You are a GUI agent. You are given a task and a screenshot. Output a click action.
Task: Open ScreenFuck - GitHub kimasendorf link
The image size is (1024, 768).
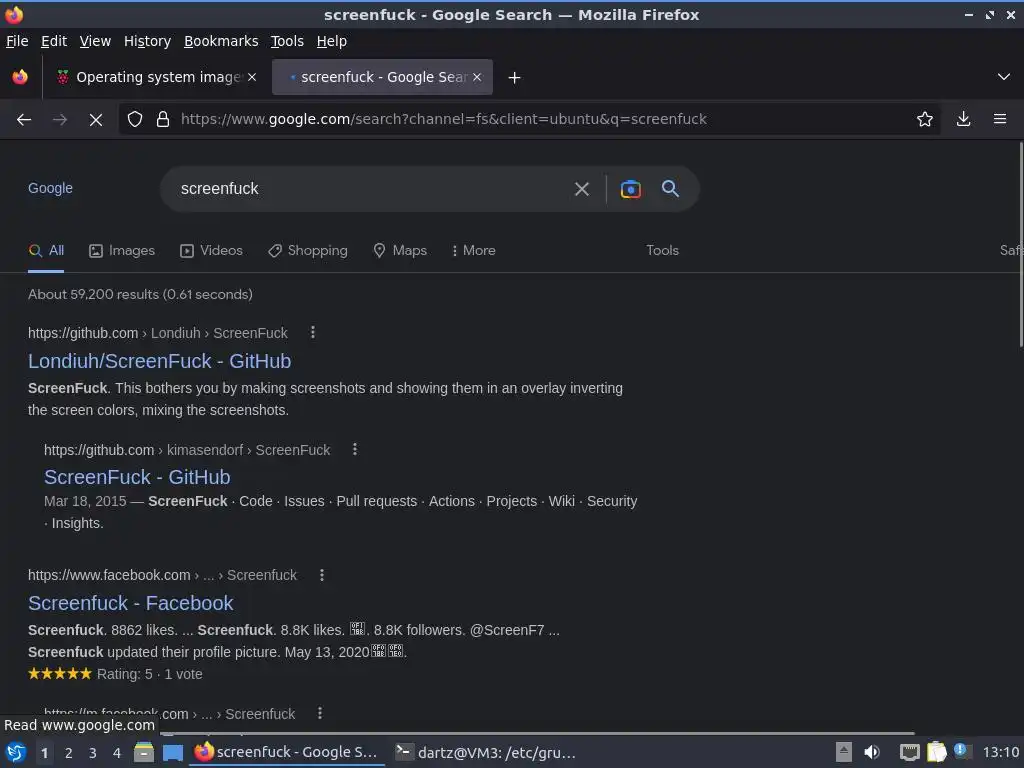(x=137, y=477)
